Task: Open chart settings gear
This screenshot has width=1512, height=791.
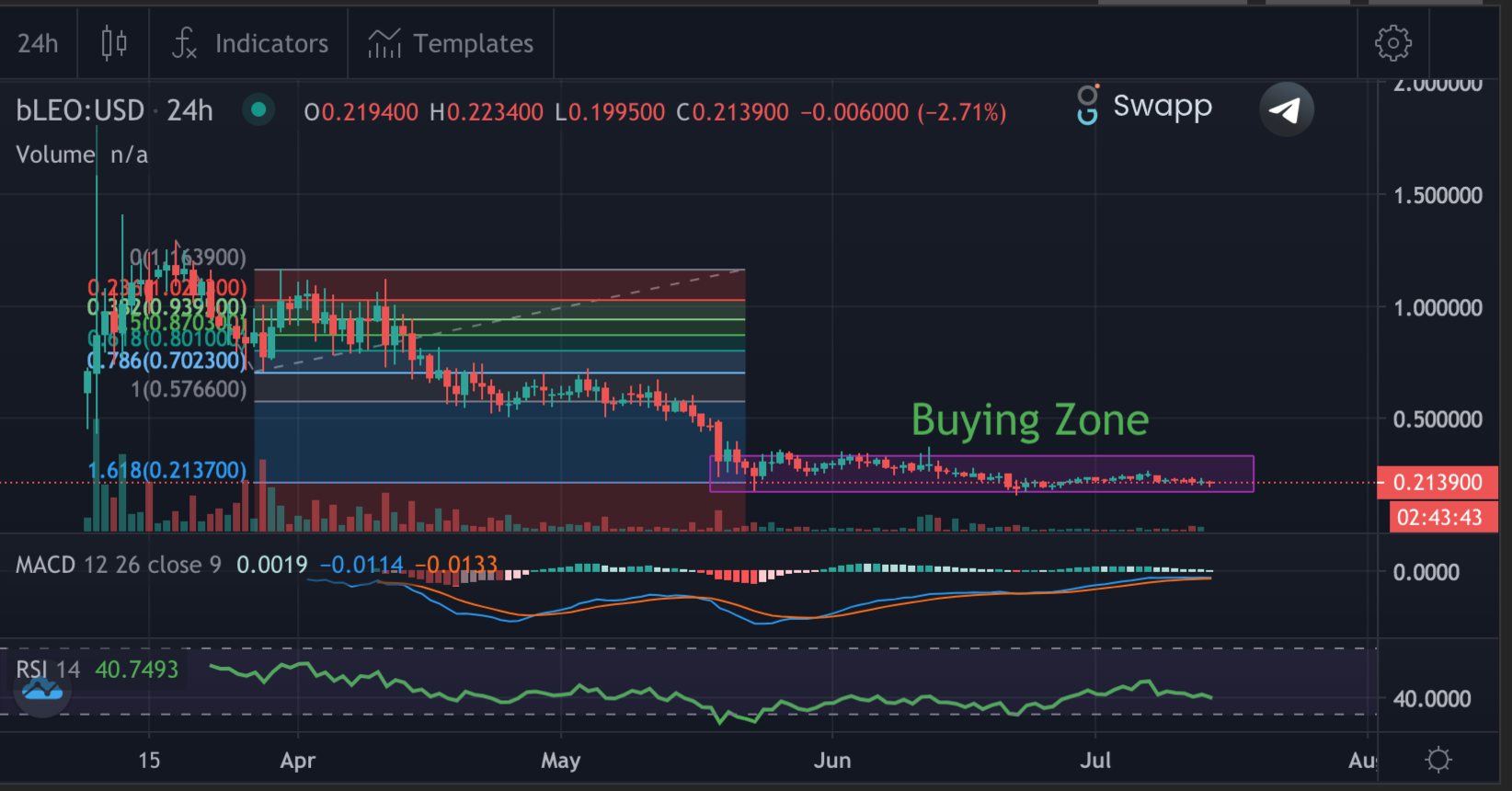Action: click(x=1392, y=43)
